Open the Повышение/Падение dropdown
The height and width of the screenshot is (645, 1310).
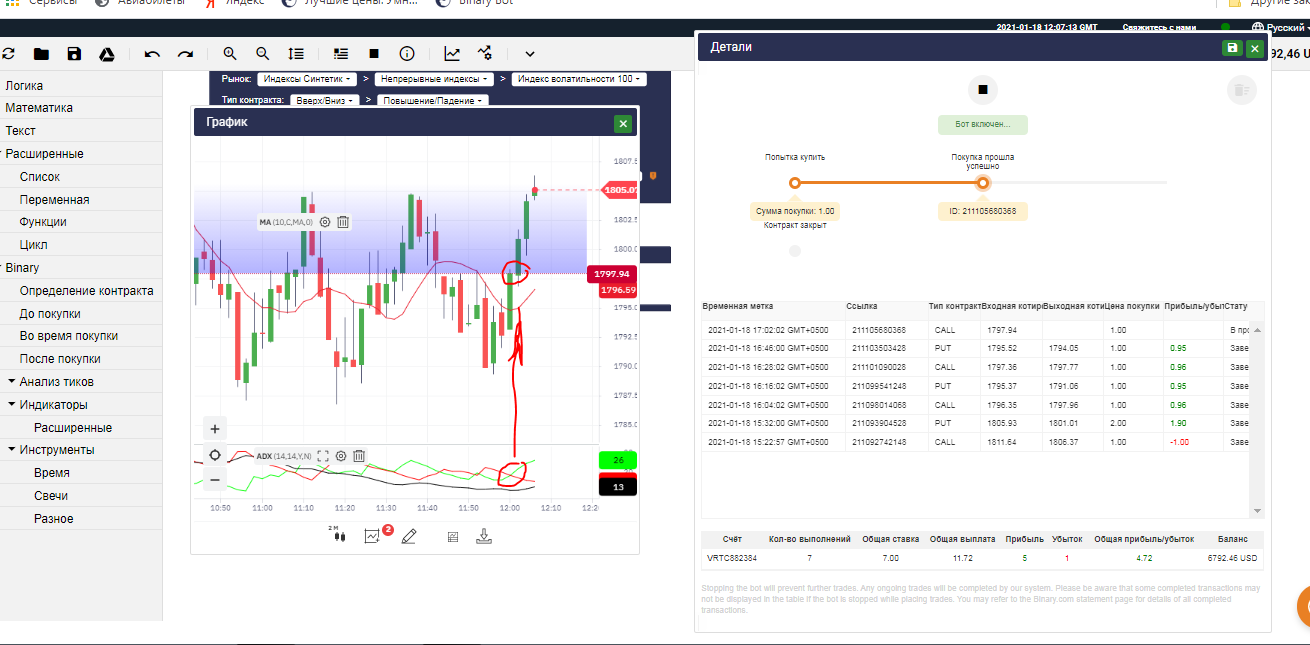tap(432, 100)
